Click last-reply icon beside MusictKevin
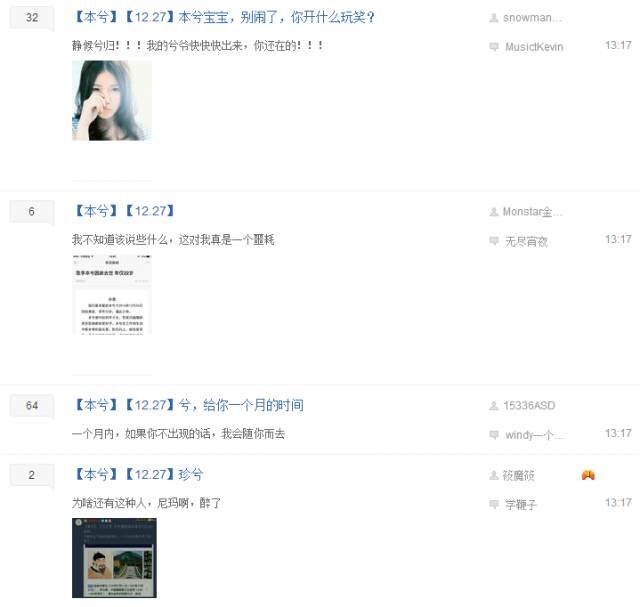 [494, 47]
